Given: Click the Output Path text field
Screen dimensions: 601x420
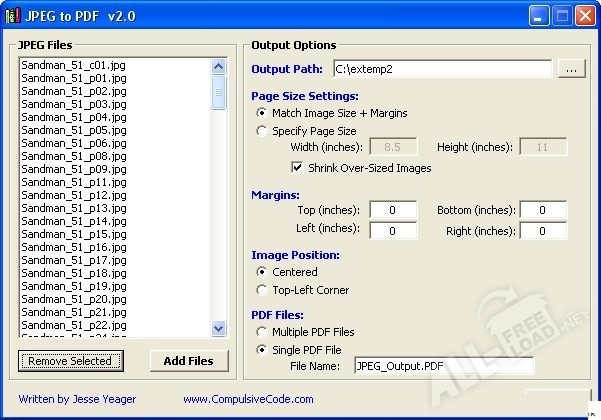Looking at the screenshot, I should pyautogui.click(x=441, y=69).
